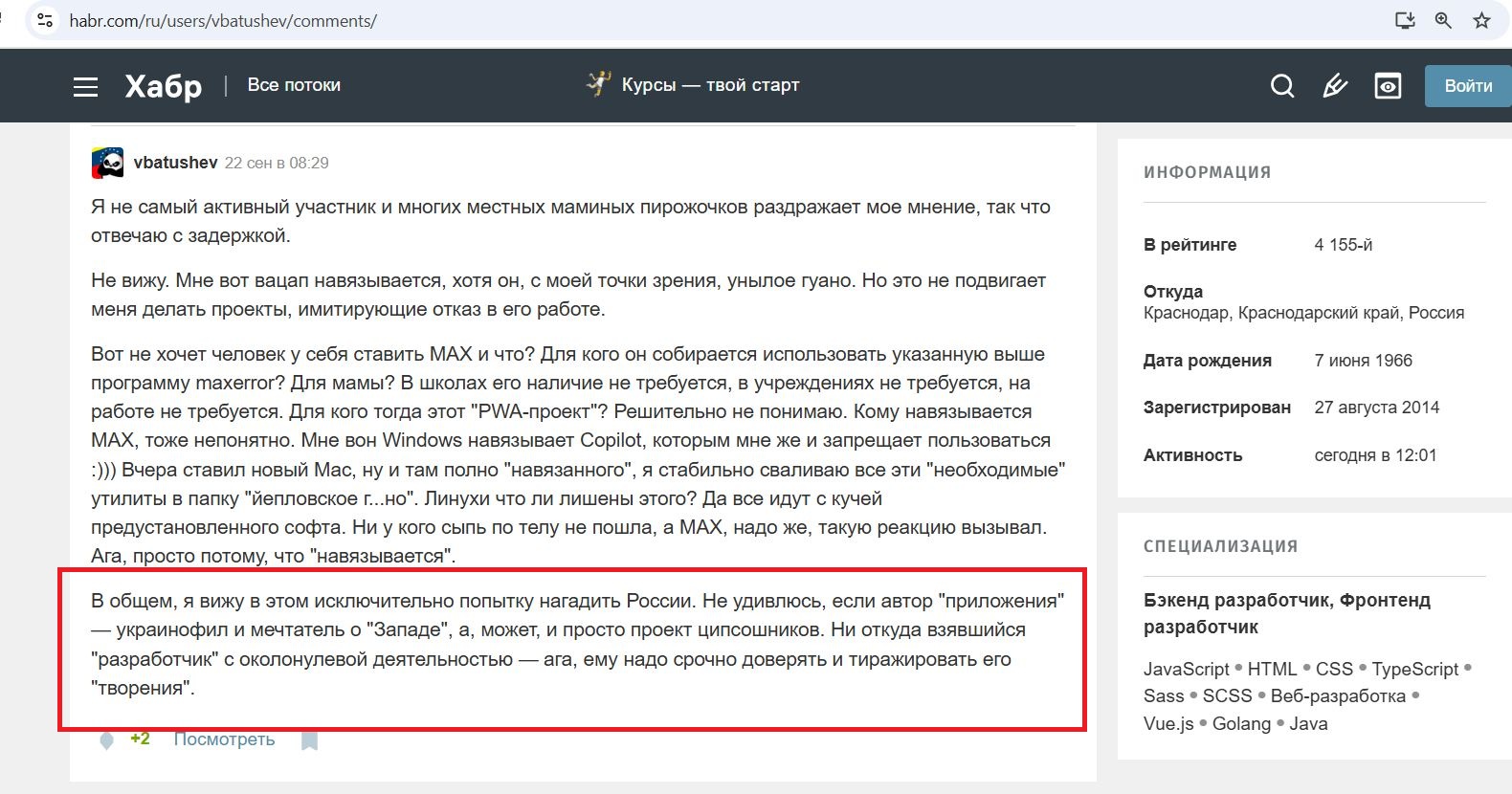Bookmark this page with the star icon

(1481, 20)
